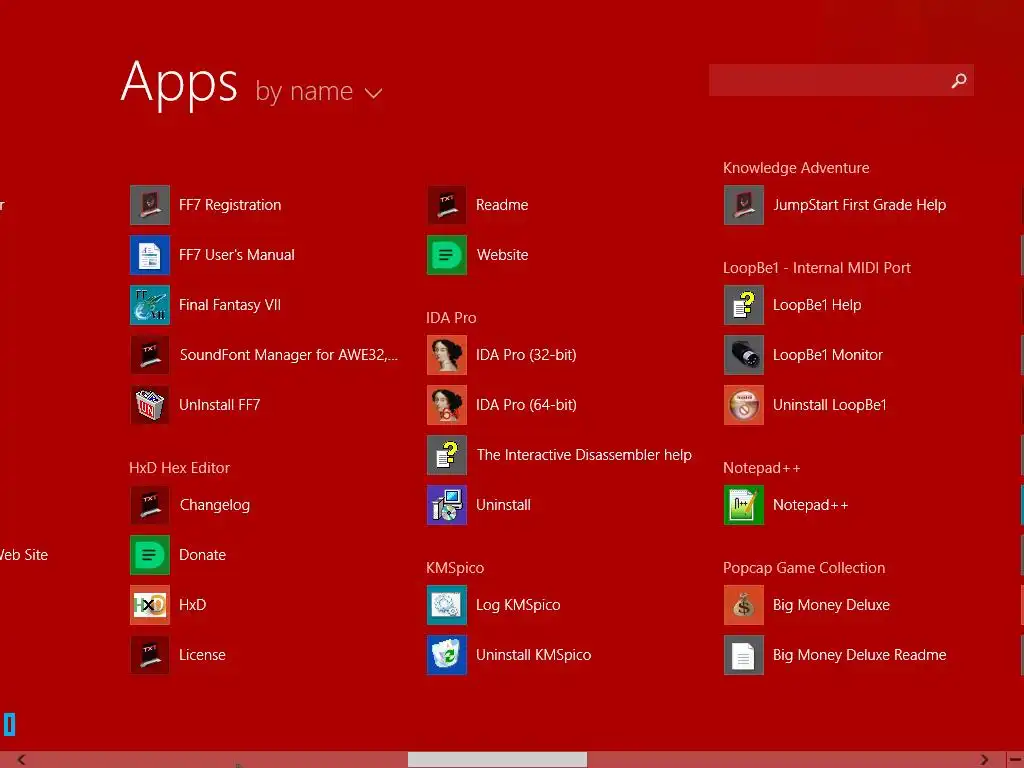Open SoundFont Manager for AWE32 icon
The width and height of the screenshot is (1024, 768).
coord(150,355)
